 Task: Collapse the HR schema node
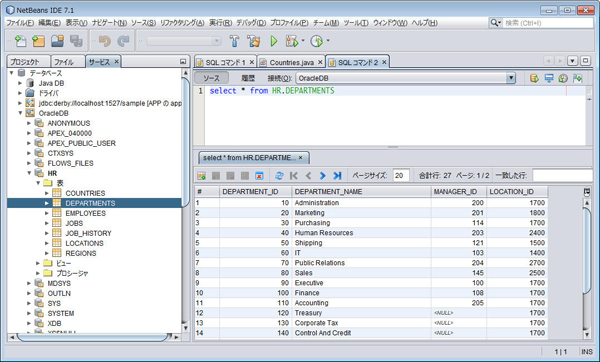(29, 173)
